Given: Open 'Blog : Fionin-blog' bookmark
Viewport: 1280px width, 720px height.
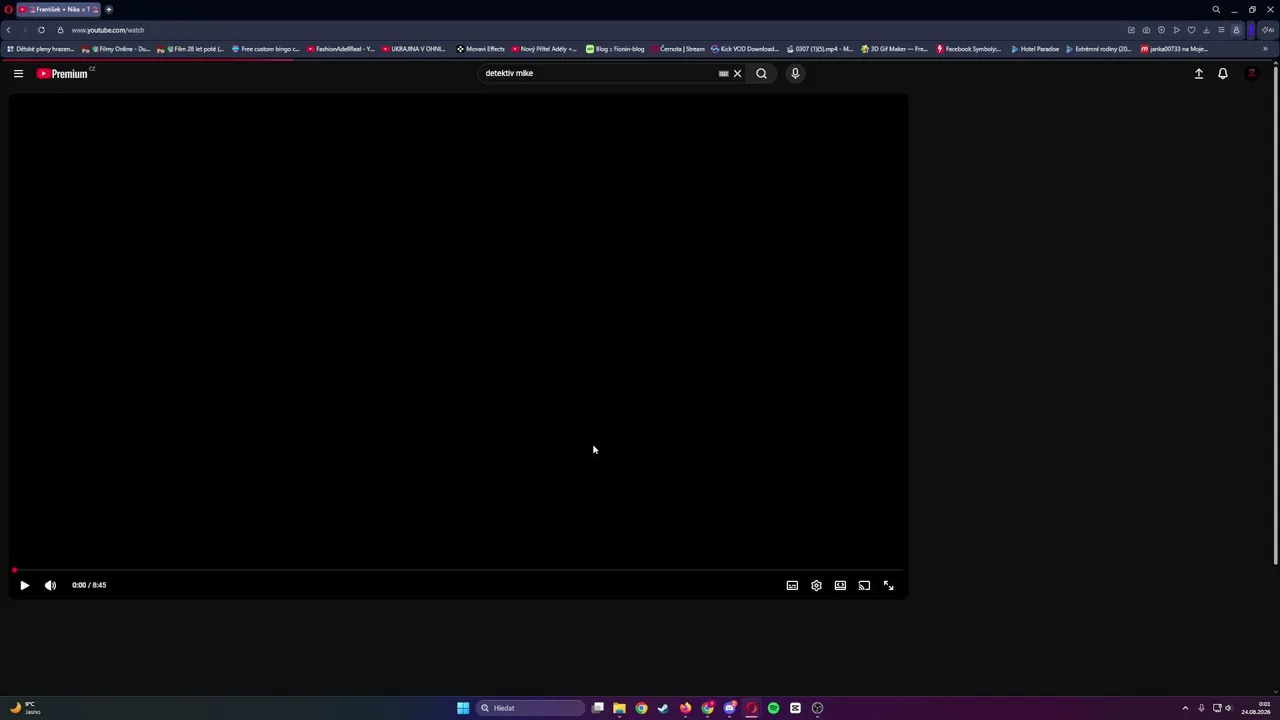Looking at the screenshot, I should point(615,49).
